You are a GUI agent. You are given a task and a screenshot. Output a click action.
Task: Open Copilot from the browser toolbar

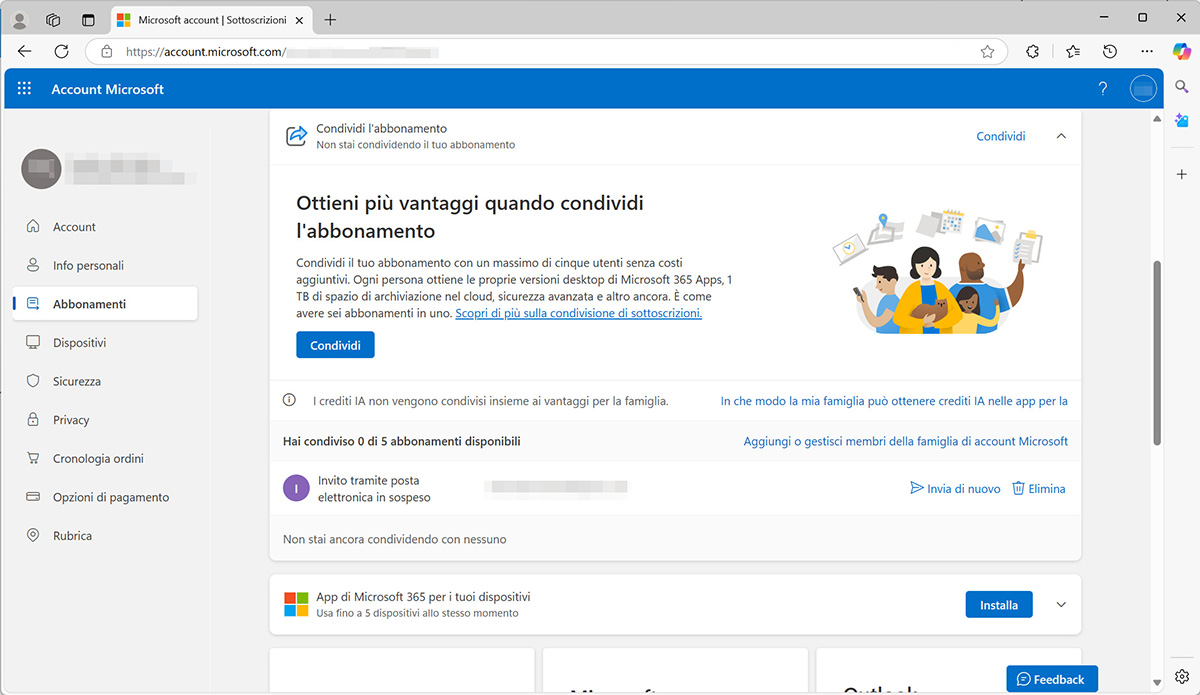click(1182, 51)
